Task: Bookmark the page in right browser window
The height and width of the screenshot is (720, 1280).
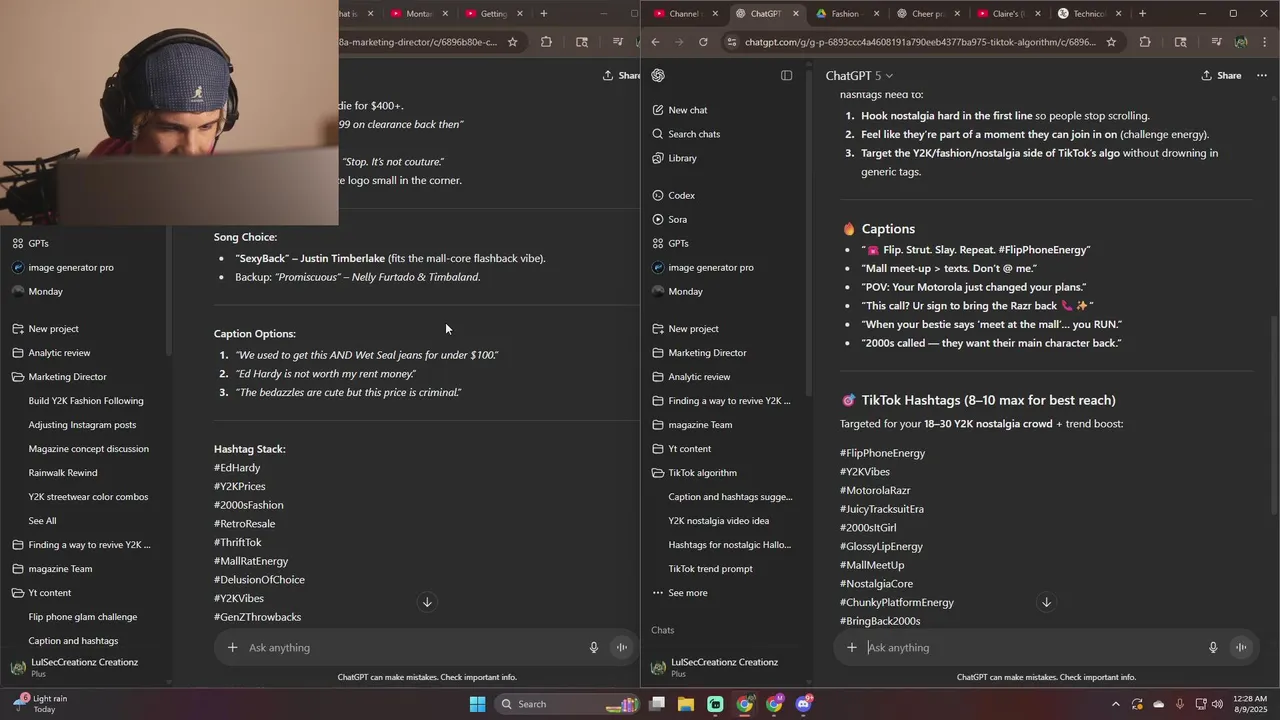Action: pos(1111,42)
